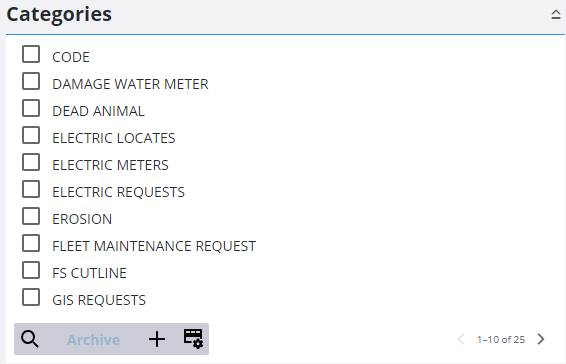Viewport: 566px width, 364px height.
Task: Select the FLEET MAINTENANCE REQUEST checkbox
Action: 31,243
